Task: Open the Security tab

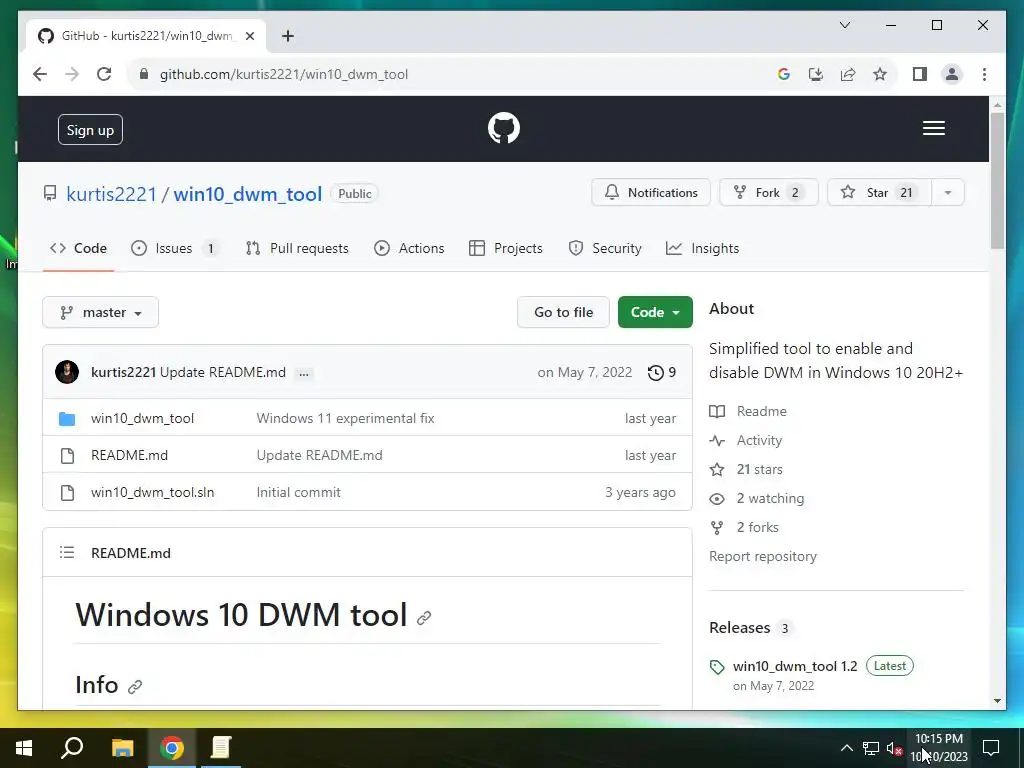Action: [605, 248]
